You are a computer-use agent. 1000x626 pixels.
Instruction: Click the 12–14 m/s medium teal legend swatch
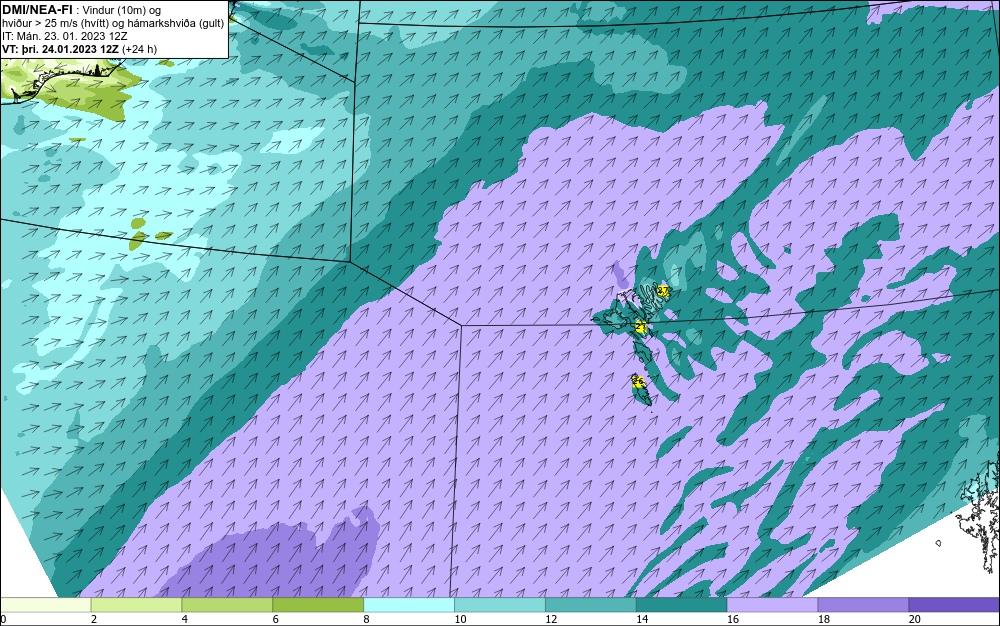click(x=591, y=605)
